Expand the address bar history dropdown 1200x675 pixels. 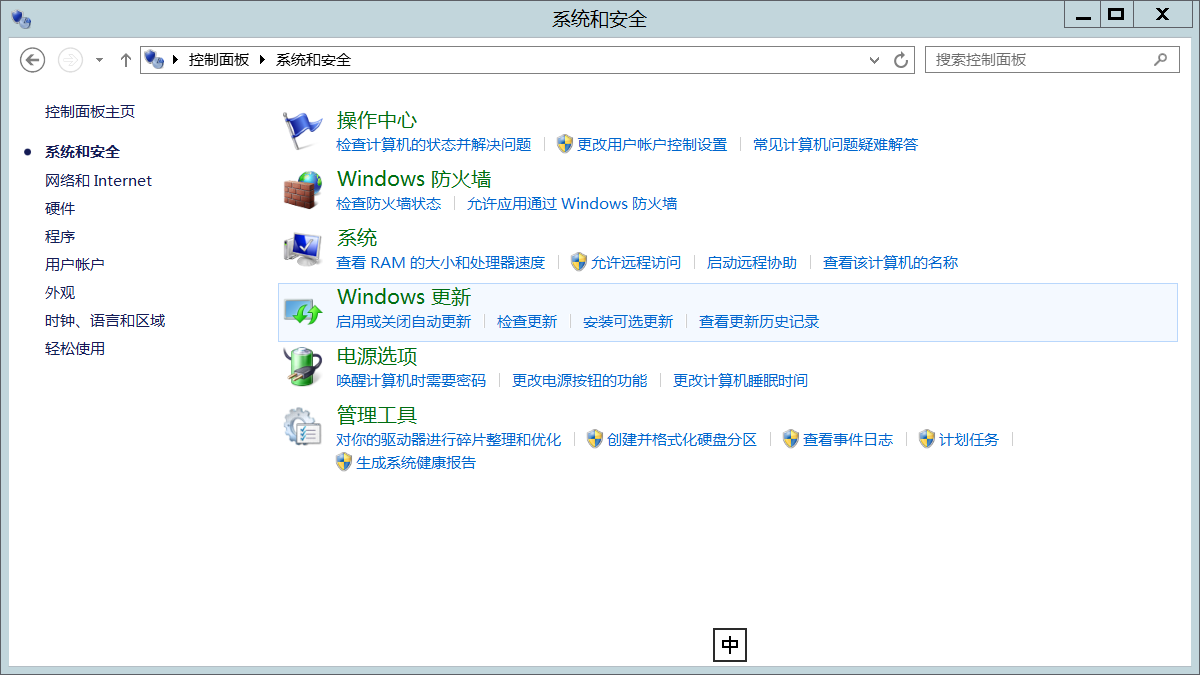click(x=875, y=60)
